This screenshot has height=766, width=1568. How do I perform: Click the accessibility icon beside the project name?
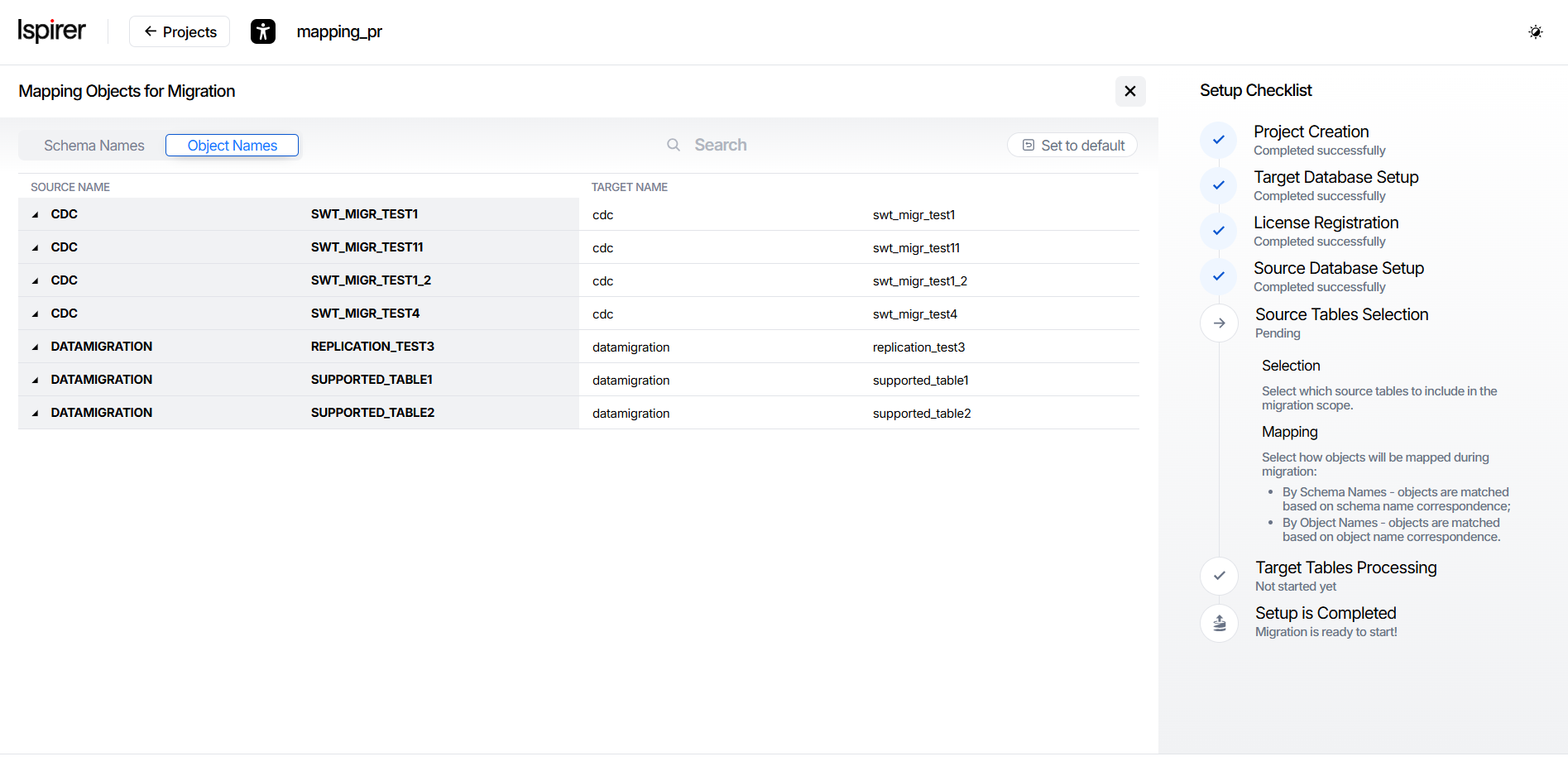(x=262, y=32)
